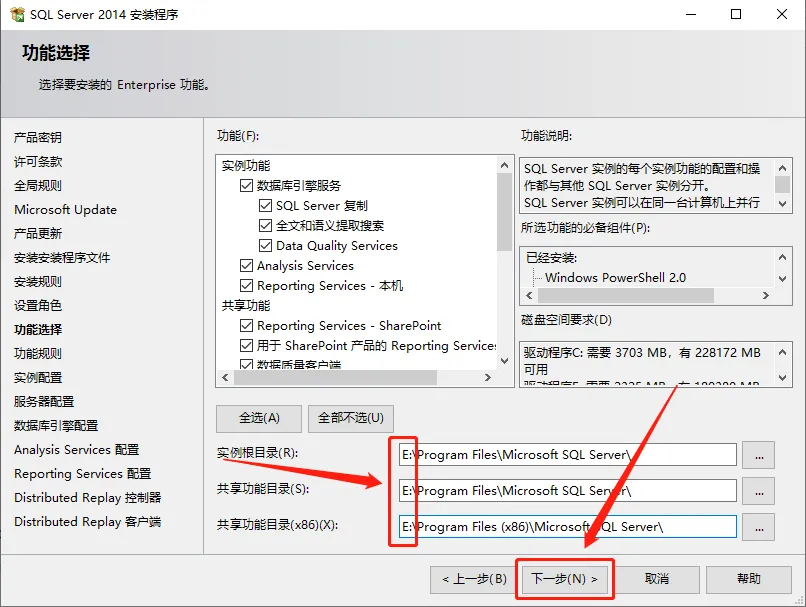
Task: Click the SQL Server setup title bar icon
Action: click(x=17, y=14)
